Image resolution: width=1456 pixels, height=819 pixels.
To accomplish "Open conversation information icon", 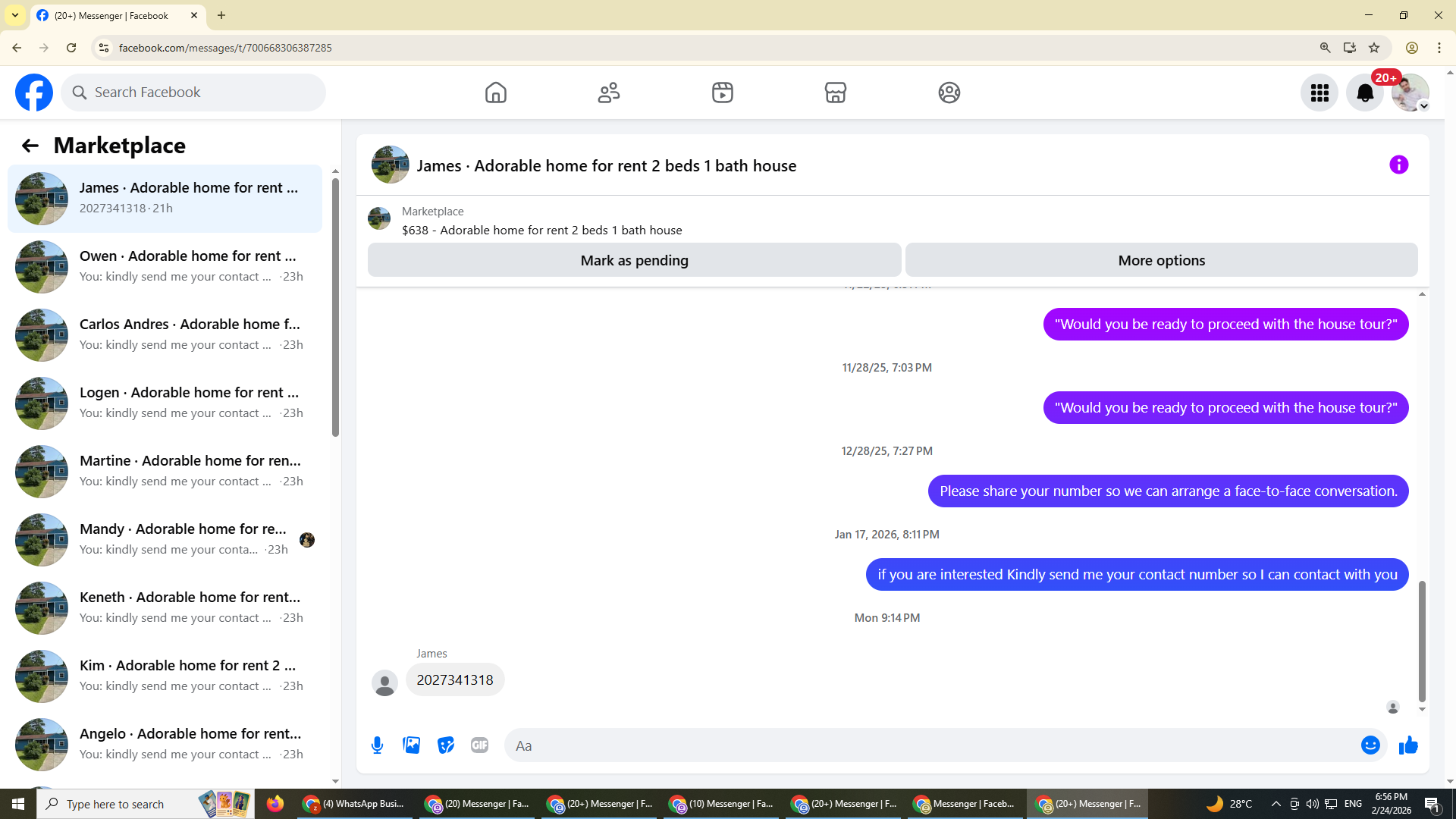I will point(1398,165).
